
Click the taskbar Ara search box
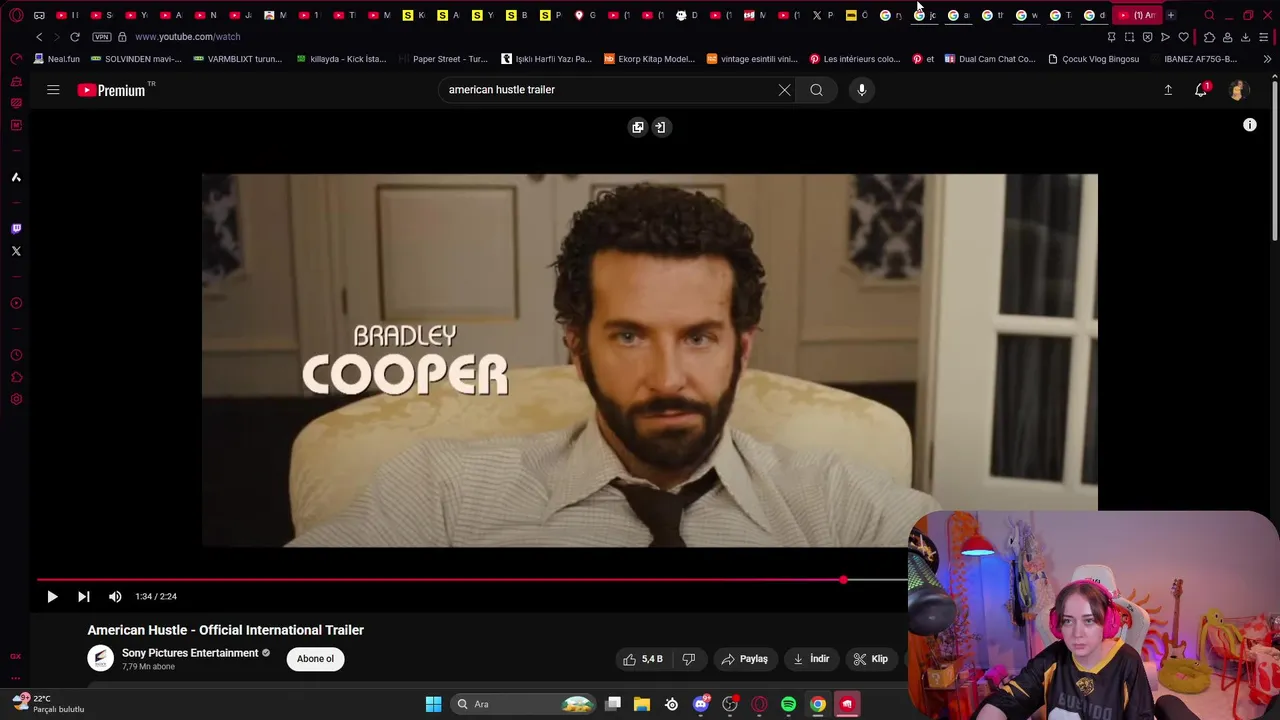[525, 704]
